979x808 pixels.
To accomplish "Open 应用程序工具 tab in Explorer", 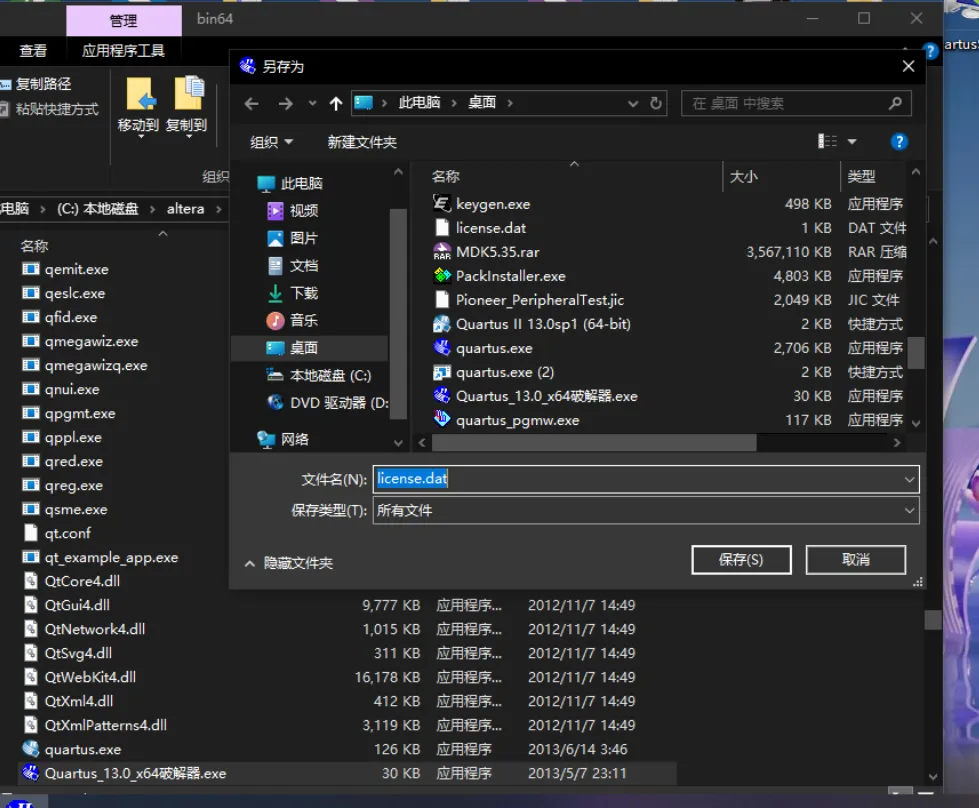I will click(x=124, y=51).
